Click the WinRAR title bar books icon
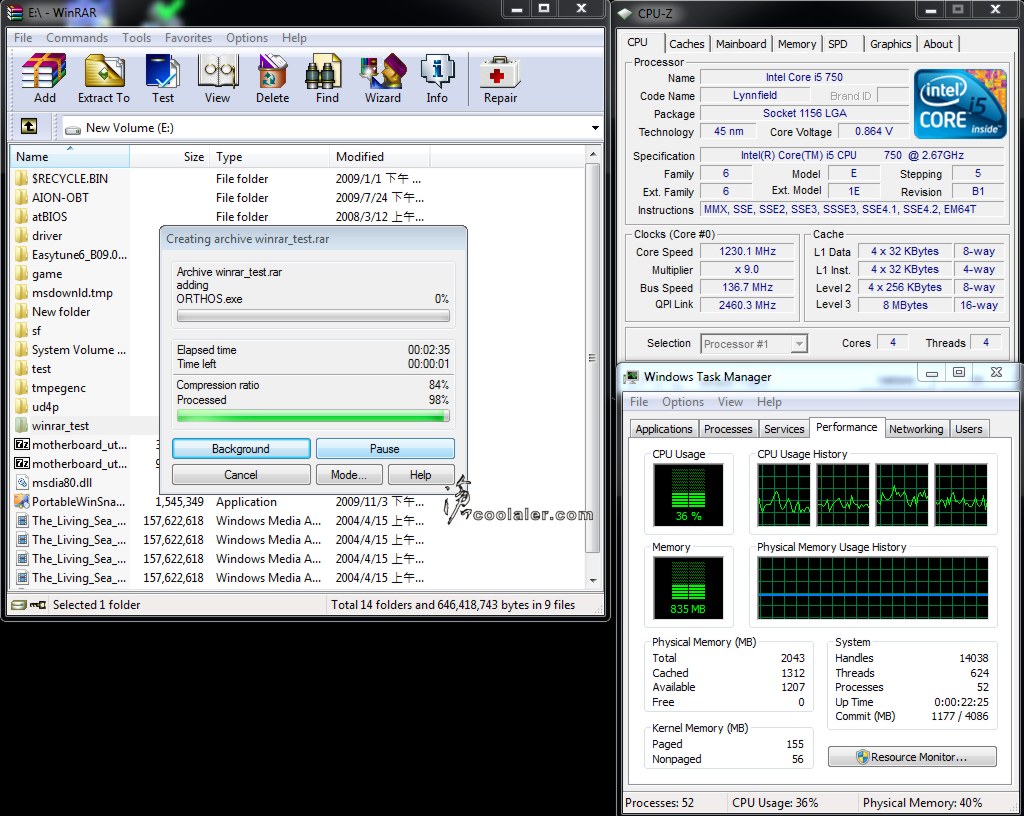 pyautogui.click(x=14, y=12)
